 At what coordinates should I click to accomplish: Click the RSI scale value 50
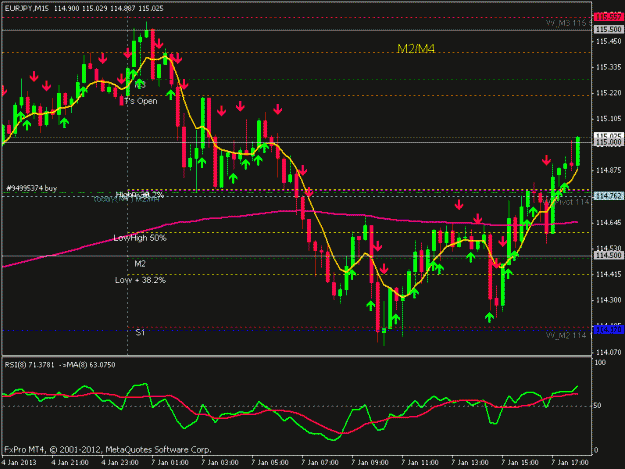pos(597,406)
